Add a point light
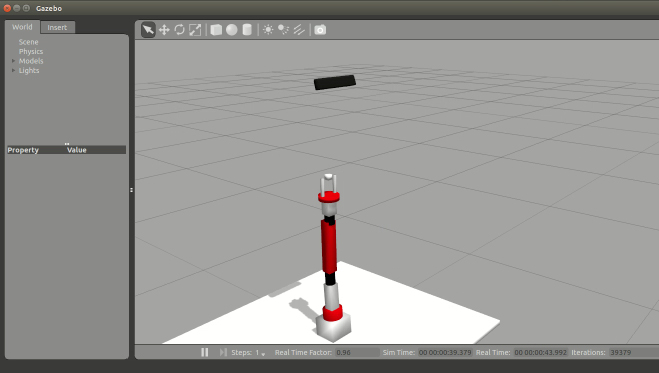 268,30
